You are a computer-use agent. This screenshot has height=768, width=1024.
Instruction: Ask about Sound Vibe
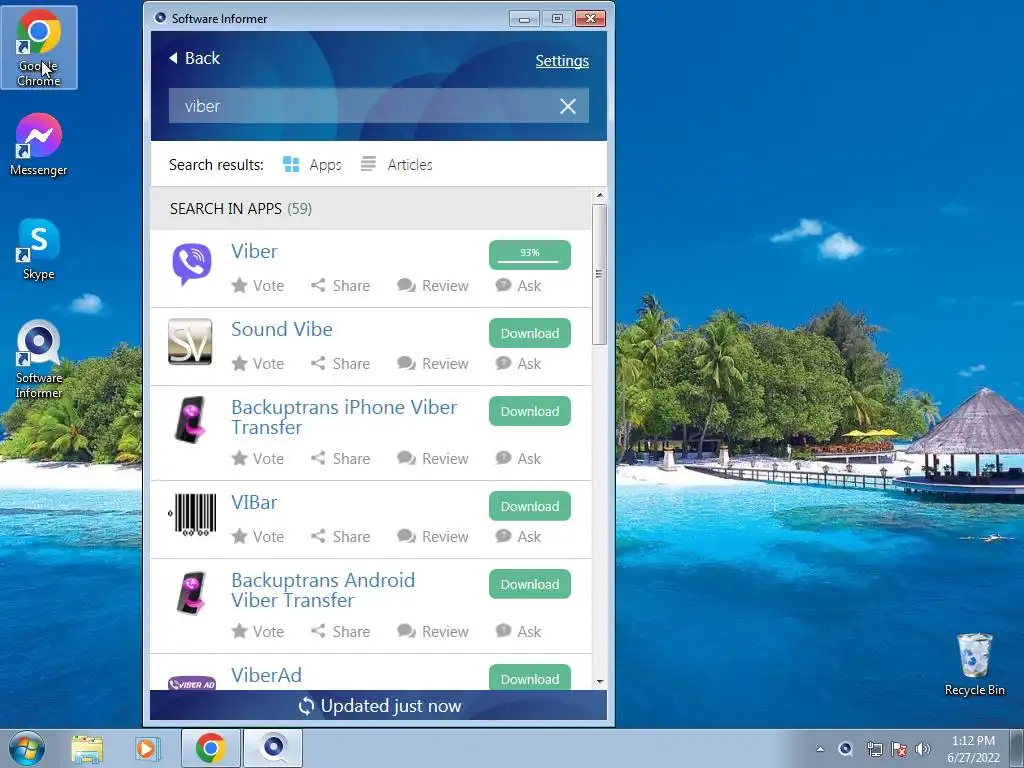pos(519,363)
